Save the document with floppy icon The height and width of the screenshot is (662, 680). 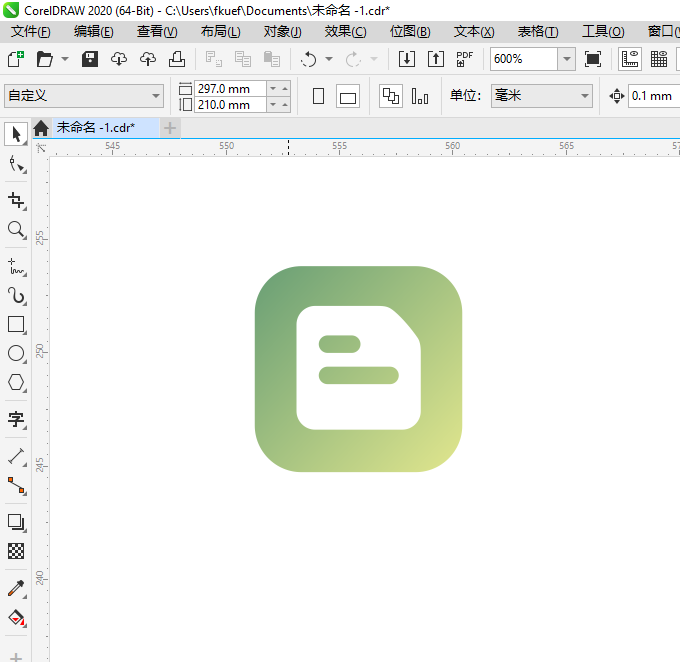(x=90, y=59)
